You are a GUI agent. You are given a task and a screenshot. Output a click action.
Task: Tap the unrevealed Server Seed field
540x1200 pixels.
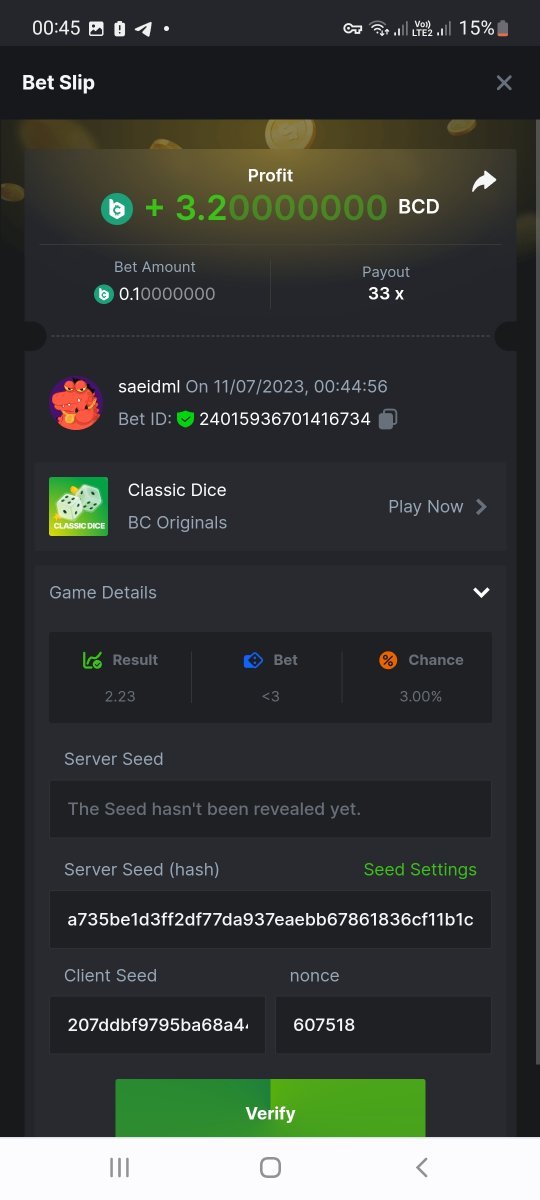click(270, 809)
